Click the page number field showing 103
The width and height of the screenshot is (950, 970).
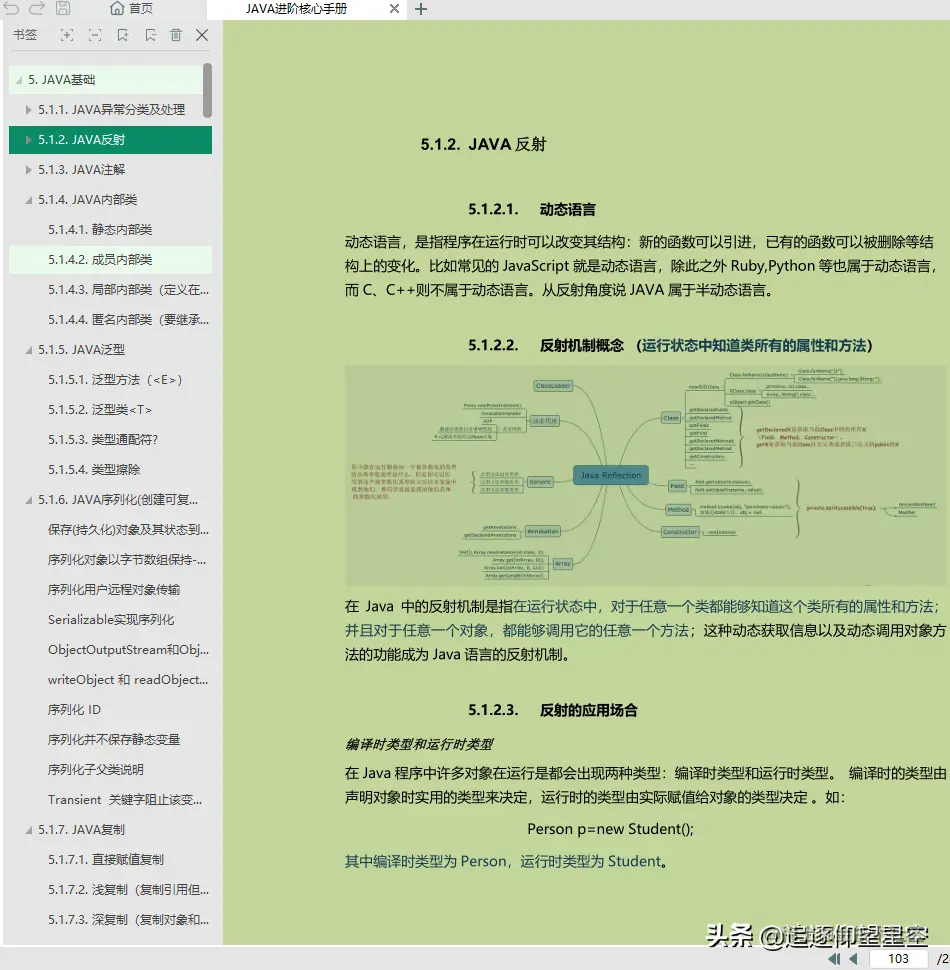coord(898,958)
